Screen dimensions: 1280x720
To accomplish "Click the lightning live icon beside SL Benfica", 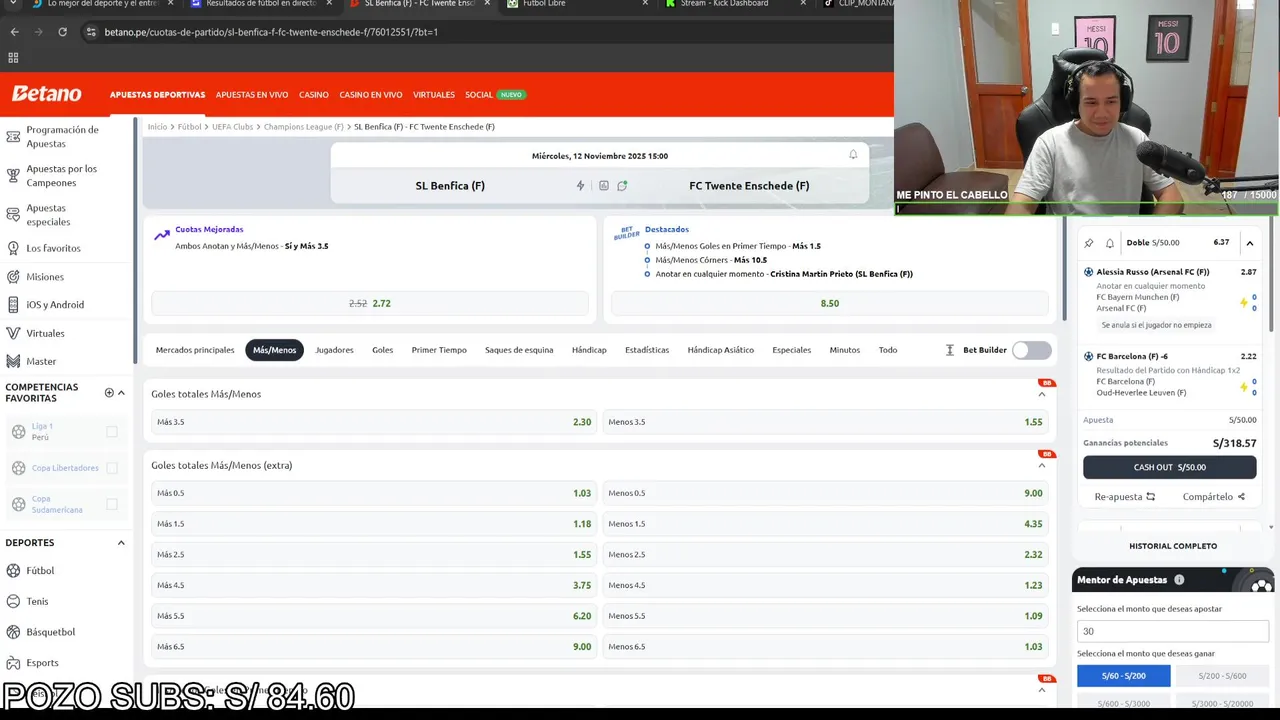I will (580, 186).
